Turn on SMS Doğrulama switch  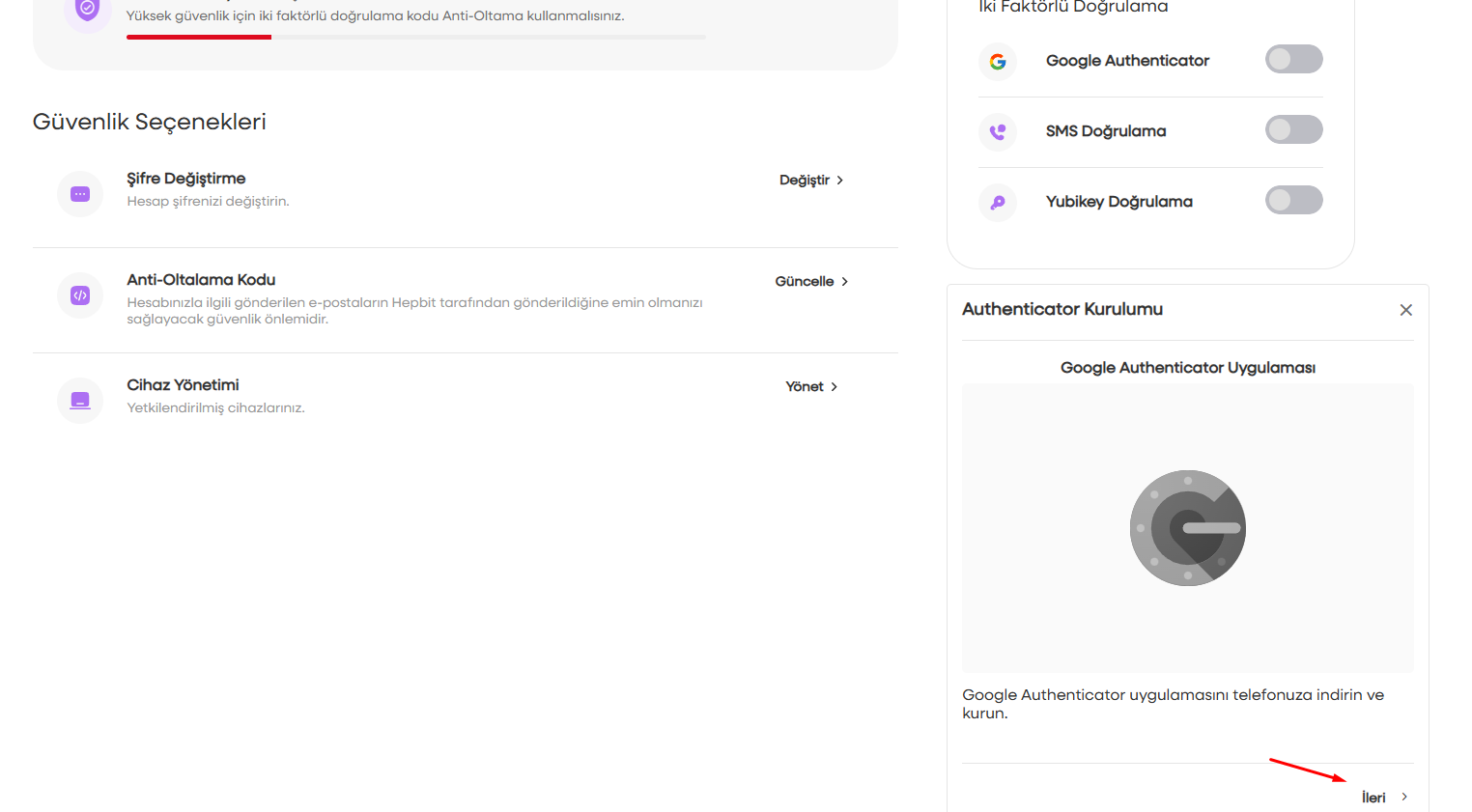[x=1293, y=130]
